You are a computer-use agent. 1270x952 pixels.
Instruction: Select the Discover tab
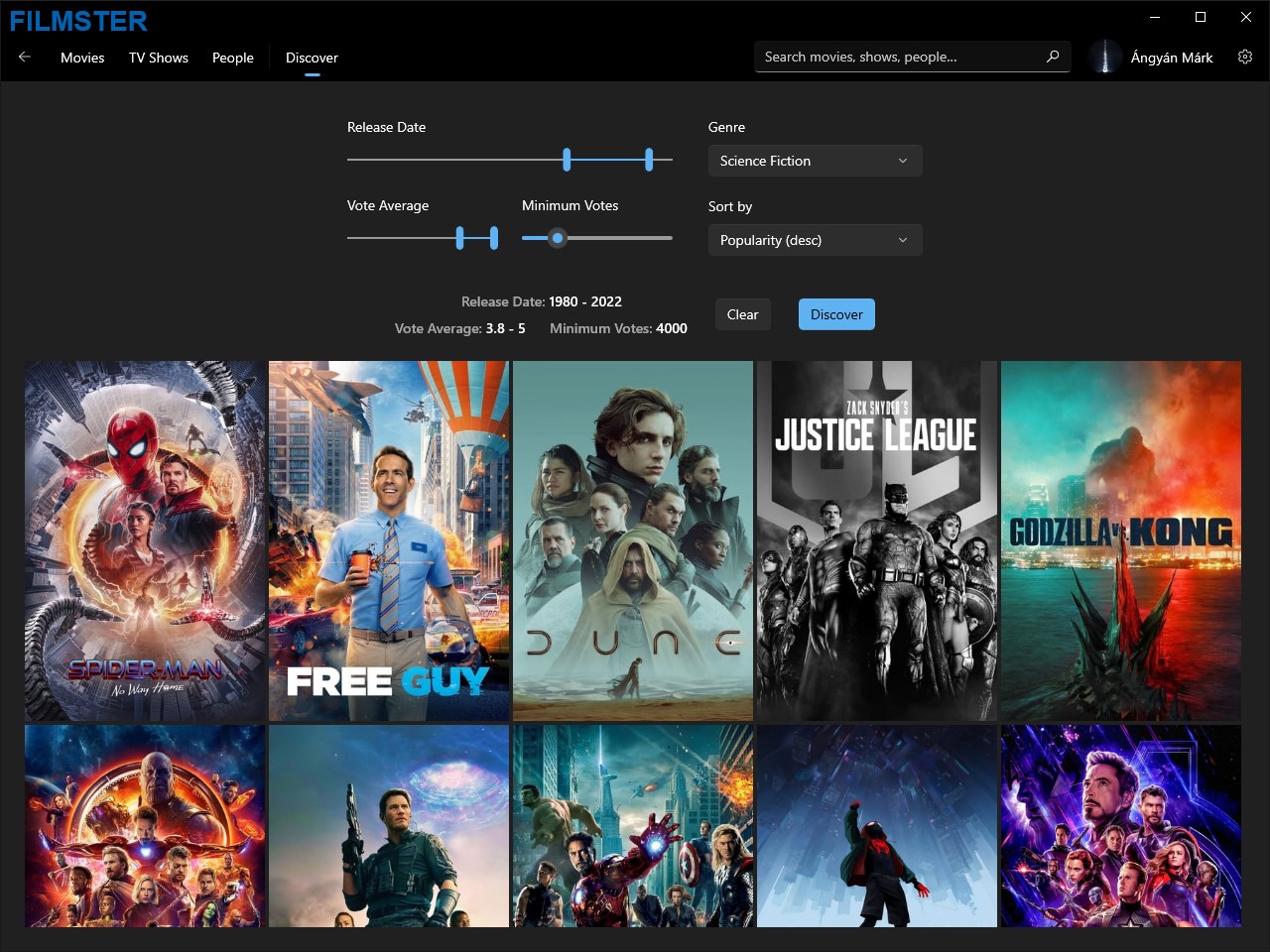312,58
